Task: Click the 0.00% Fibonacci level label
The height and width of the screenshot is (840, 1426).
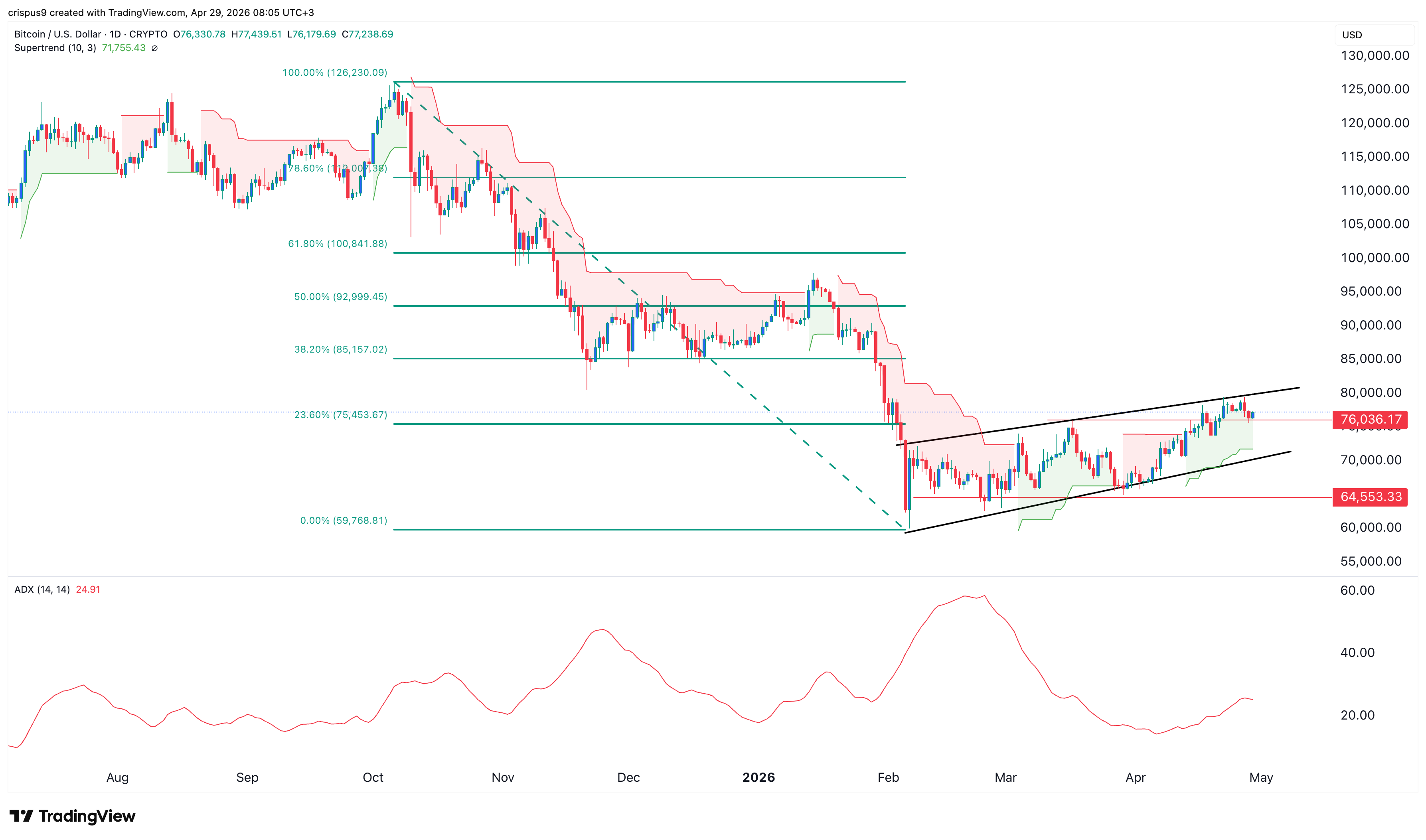Action: point(343,521)
